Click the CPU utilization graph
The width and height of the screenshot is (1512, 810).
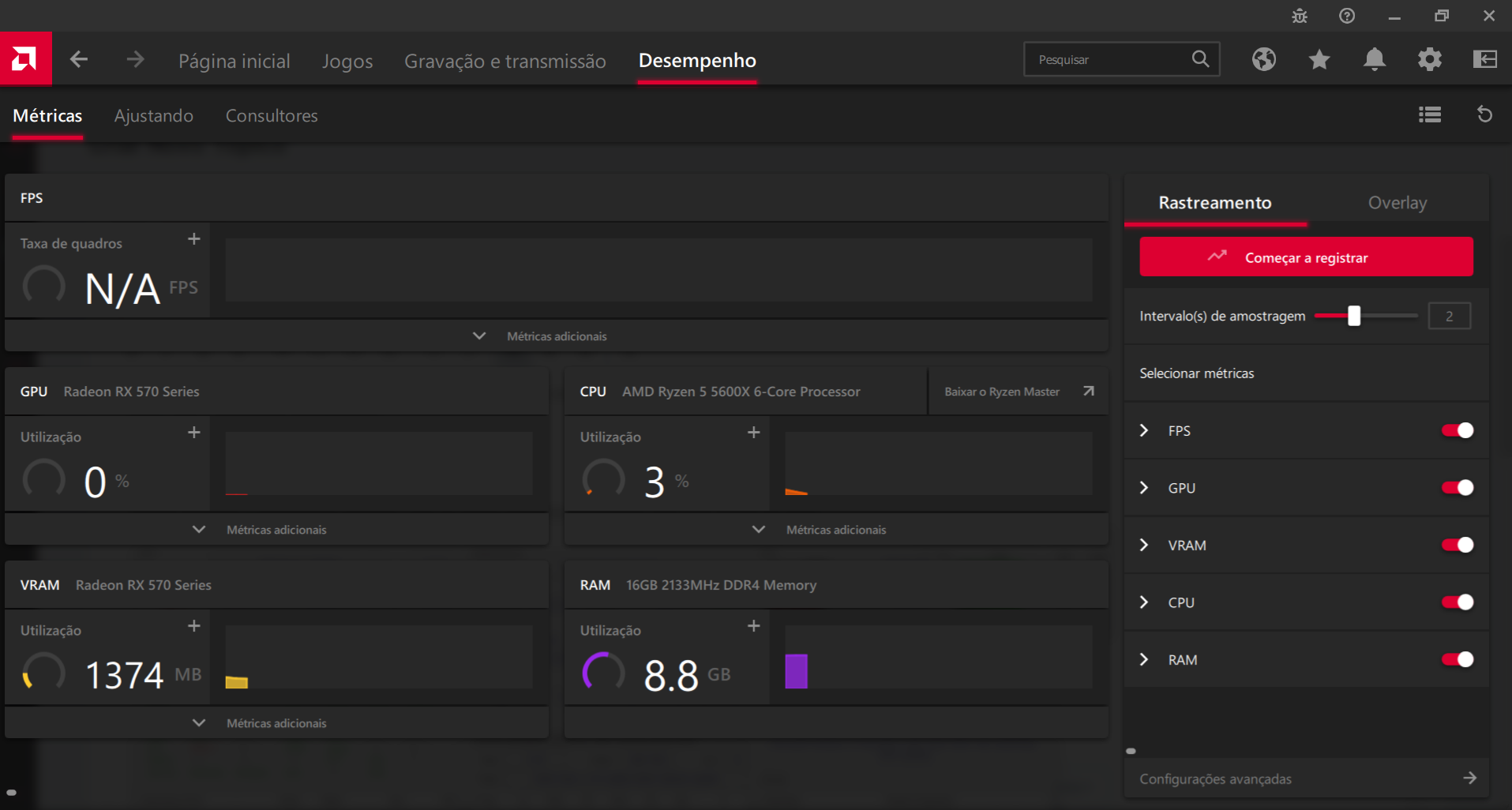(939, 463)
